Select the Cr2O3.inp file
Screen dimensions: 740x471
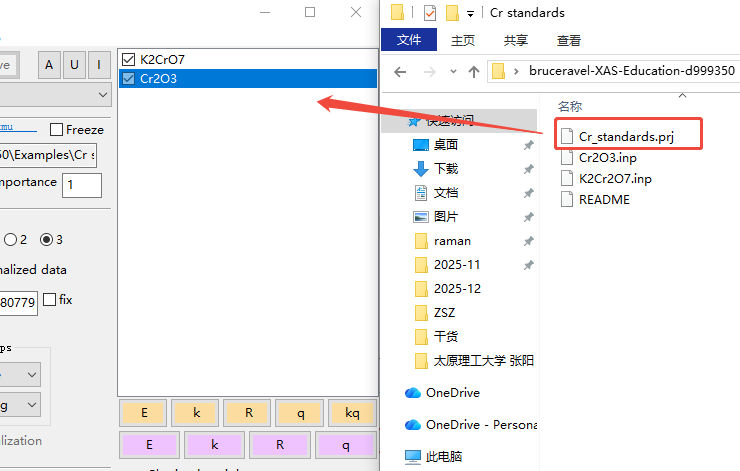click(609, 158)
